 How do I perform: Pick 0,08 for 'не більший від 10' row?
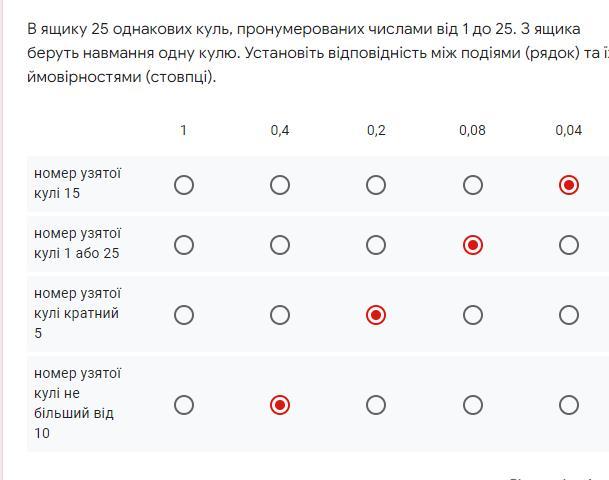[473, 405]
